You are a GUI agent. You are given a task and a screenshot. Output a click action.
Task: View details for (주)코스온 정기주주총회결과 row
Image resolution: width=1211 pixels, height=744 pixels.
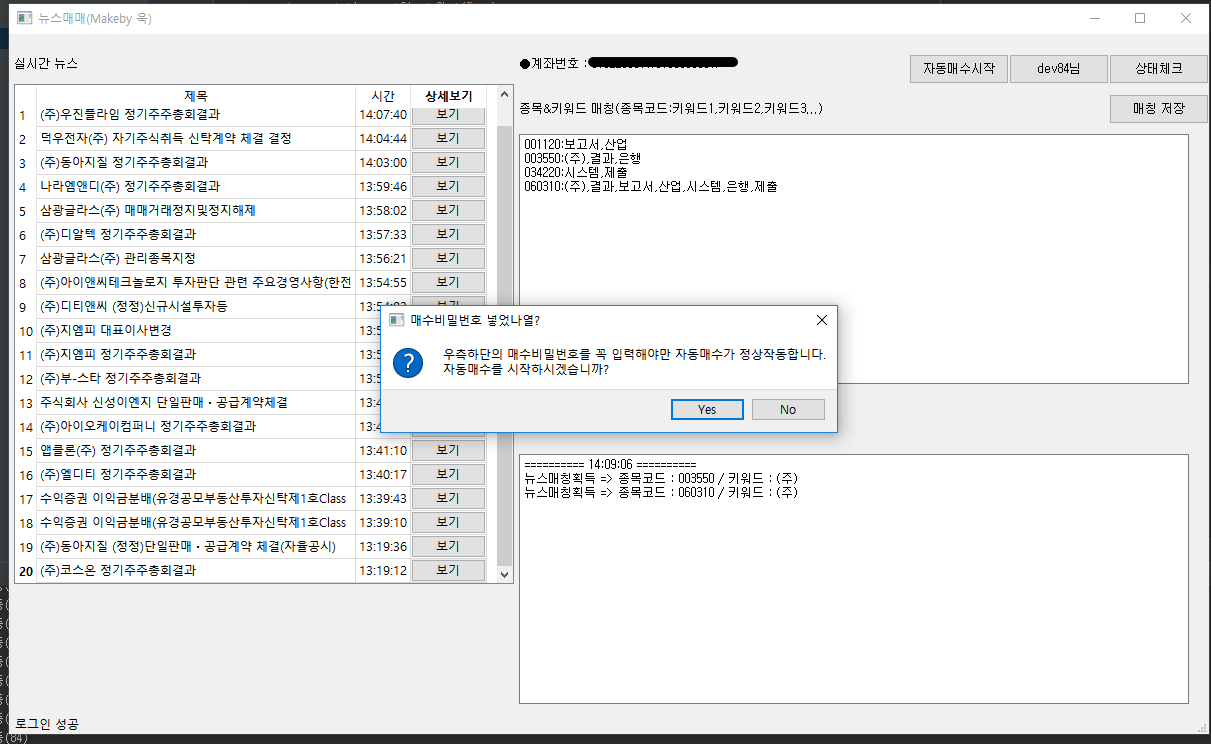tap(448, 570)
